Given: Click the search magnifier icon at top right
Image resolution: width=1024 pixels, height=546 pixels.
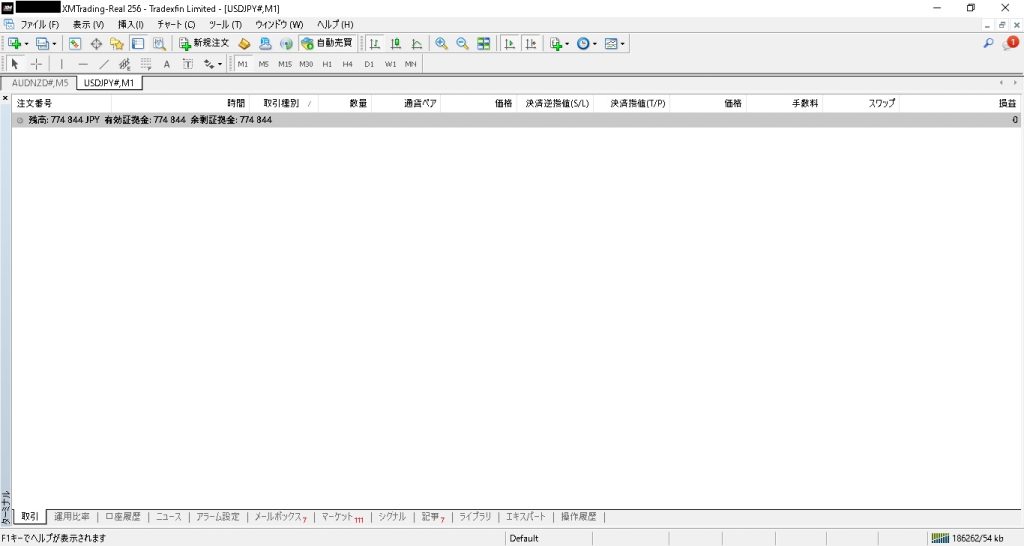Looking at the screenshot, I should pyautogui.click(x=989, y=44).
